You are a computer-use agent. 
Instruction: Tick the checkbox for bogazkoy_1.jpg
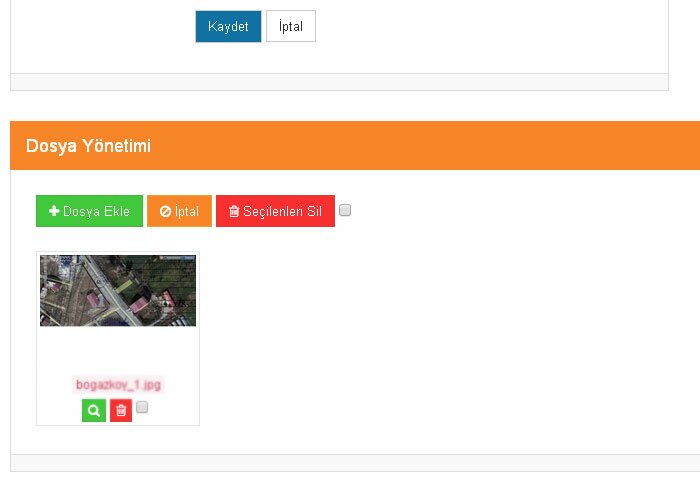[142, 407]
